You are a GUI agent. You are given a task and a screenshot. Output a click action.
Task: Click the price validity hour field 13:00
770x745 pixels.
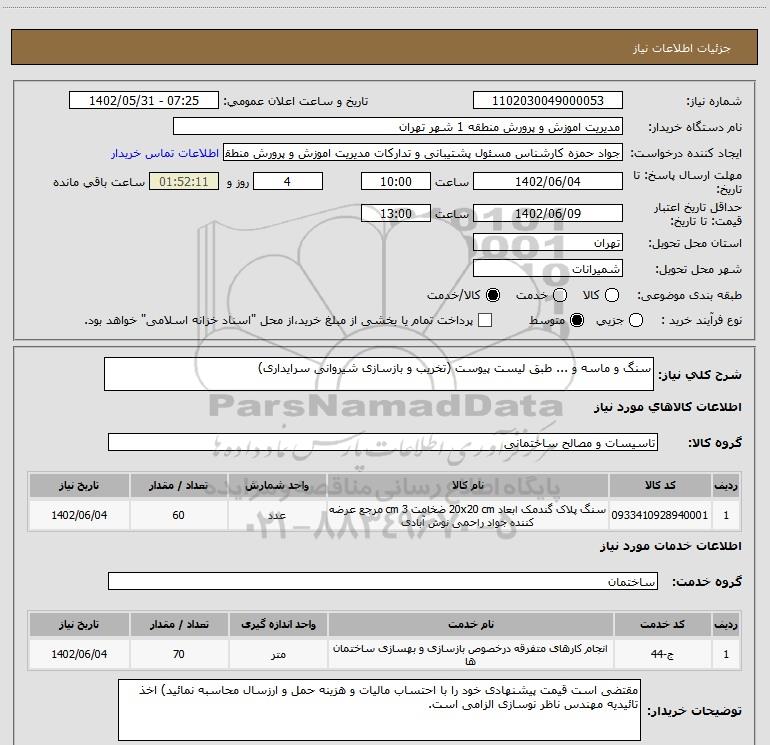pos(396,214)
